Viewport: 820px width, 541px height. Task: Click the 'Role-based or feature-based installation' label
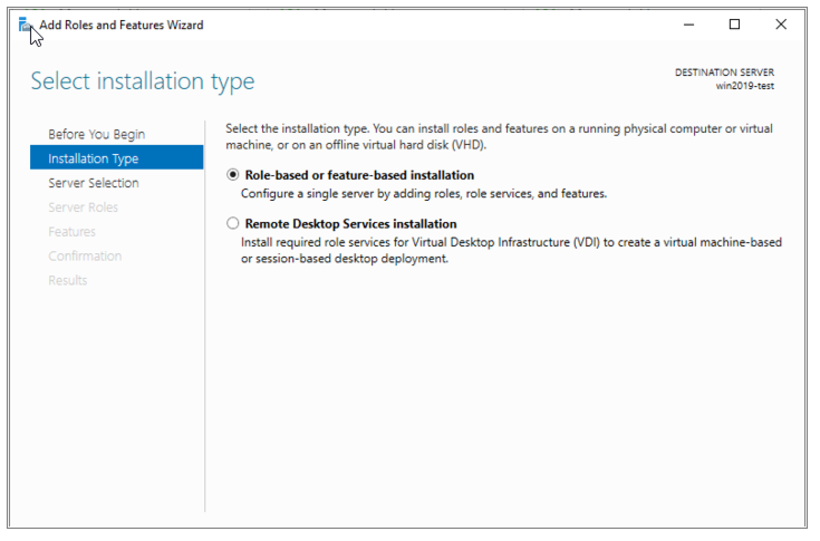pyautogui.click(x=359, y=175)
